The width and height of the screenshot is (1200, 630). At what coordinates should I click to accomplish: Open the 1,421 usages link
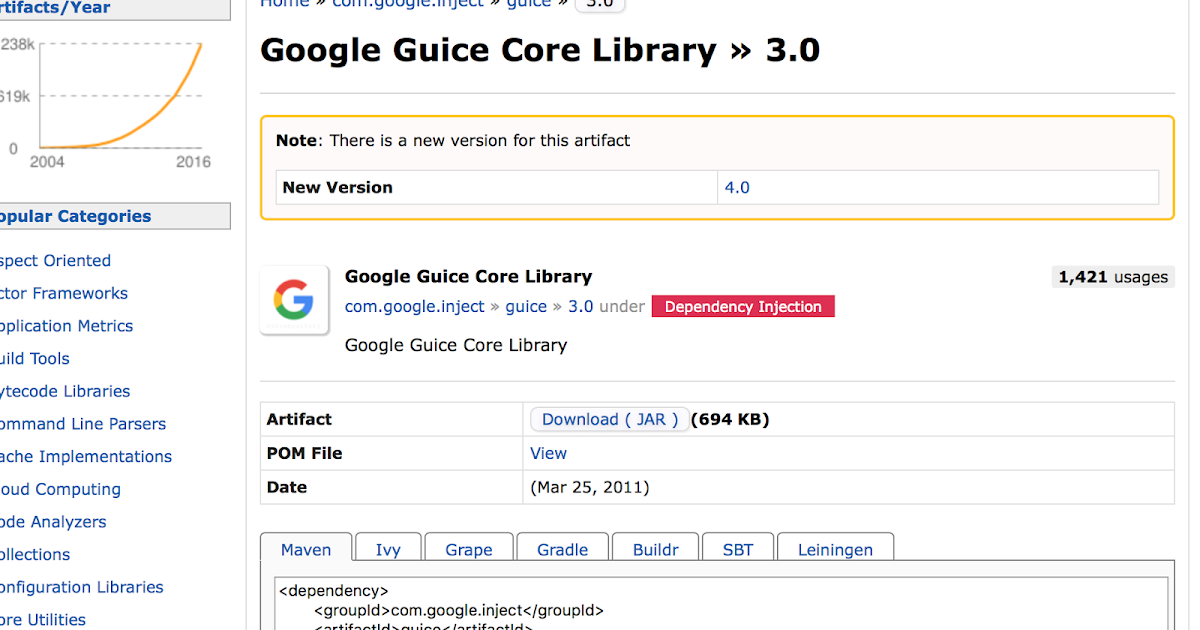pos(1113,277)
